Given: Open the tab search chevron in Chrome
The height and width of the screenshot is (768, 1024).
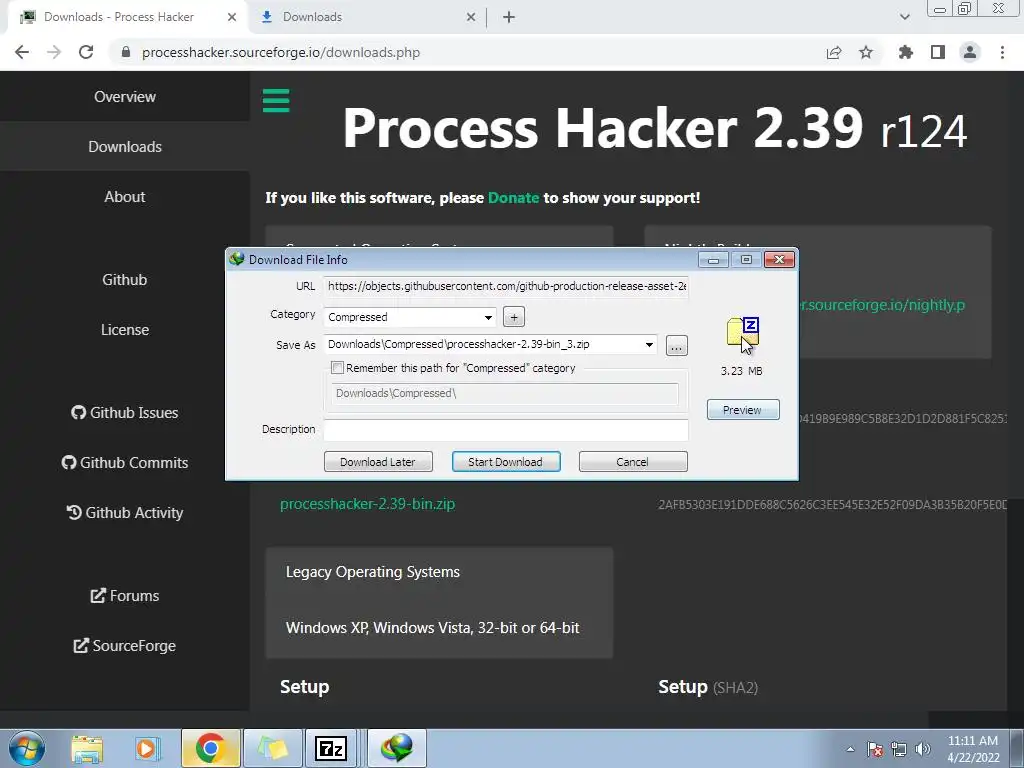Looking at the screenshot, I should (904, 17).
